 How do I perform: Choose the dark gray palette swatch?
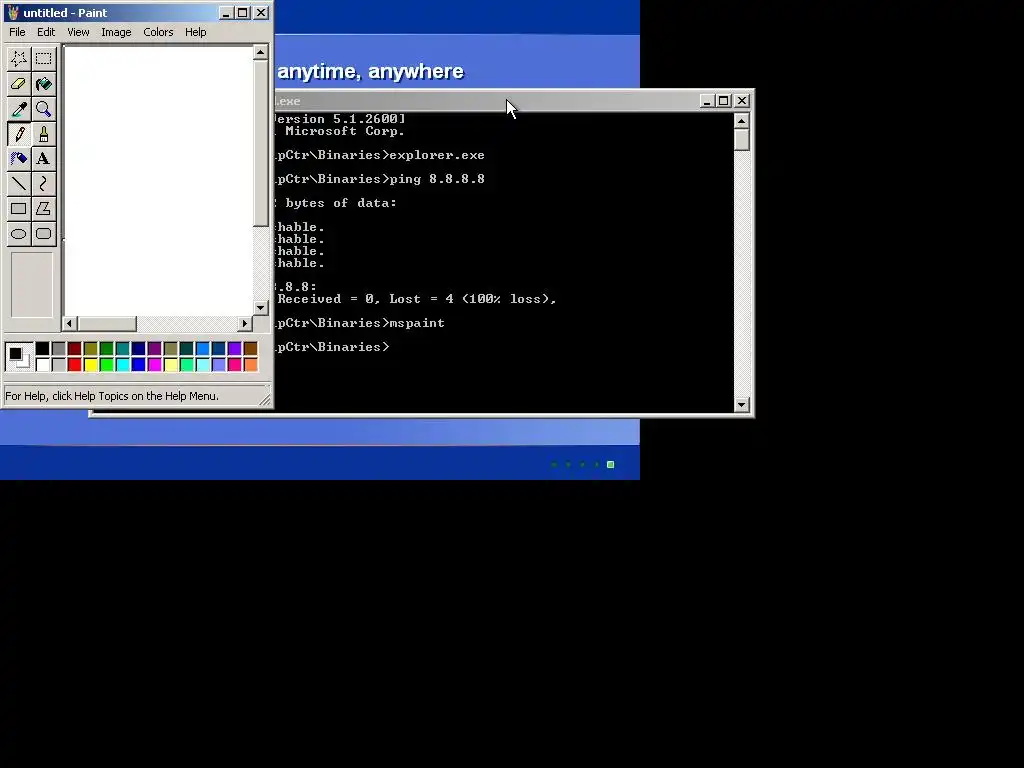click(58, 348)
